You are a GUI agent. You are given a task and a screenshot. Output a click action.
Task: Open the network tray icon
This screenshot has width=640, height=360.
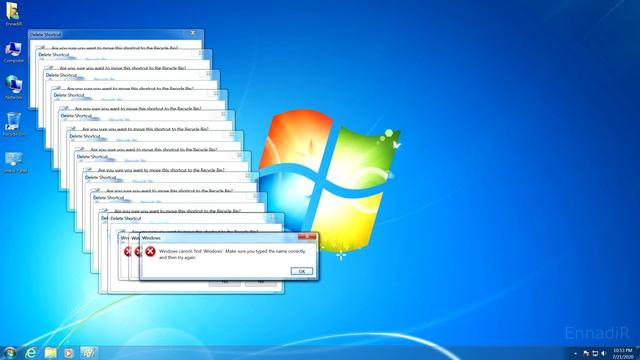595,353
